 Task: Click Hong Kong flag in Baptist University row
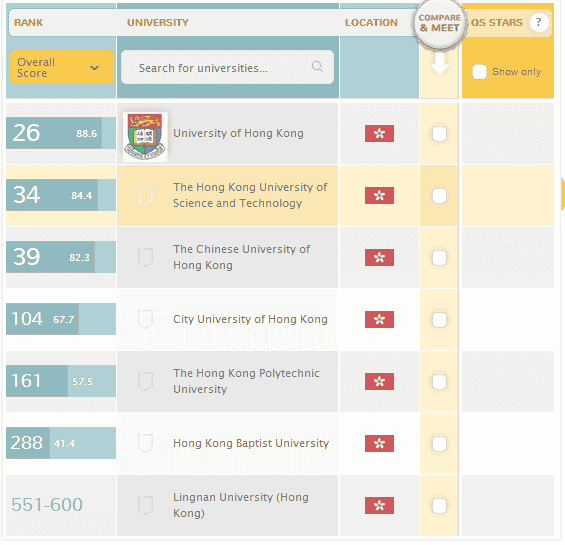point(379,444)
